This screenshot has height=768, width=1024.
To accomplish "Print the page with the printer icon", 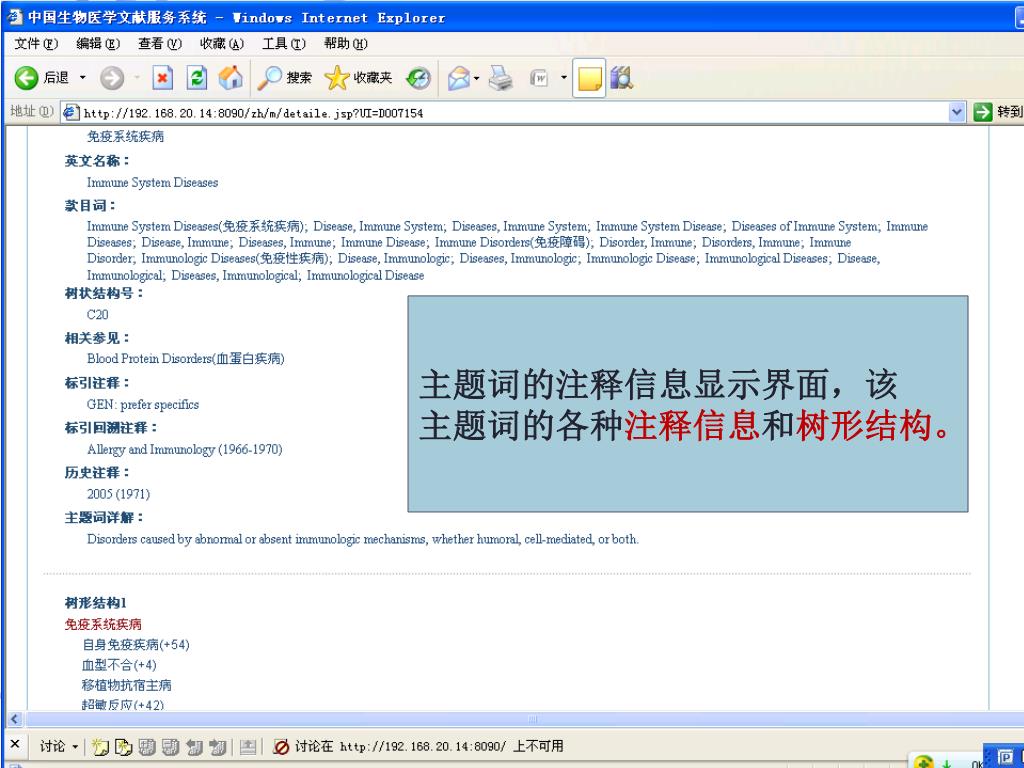I will click(x=501, y=78).
